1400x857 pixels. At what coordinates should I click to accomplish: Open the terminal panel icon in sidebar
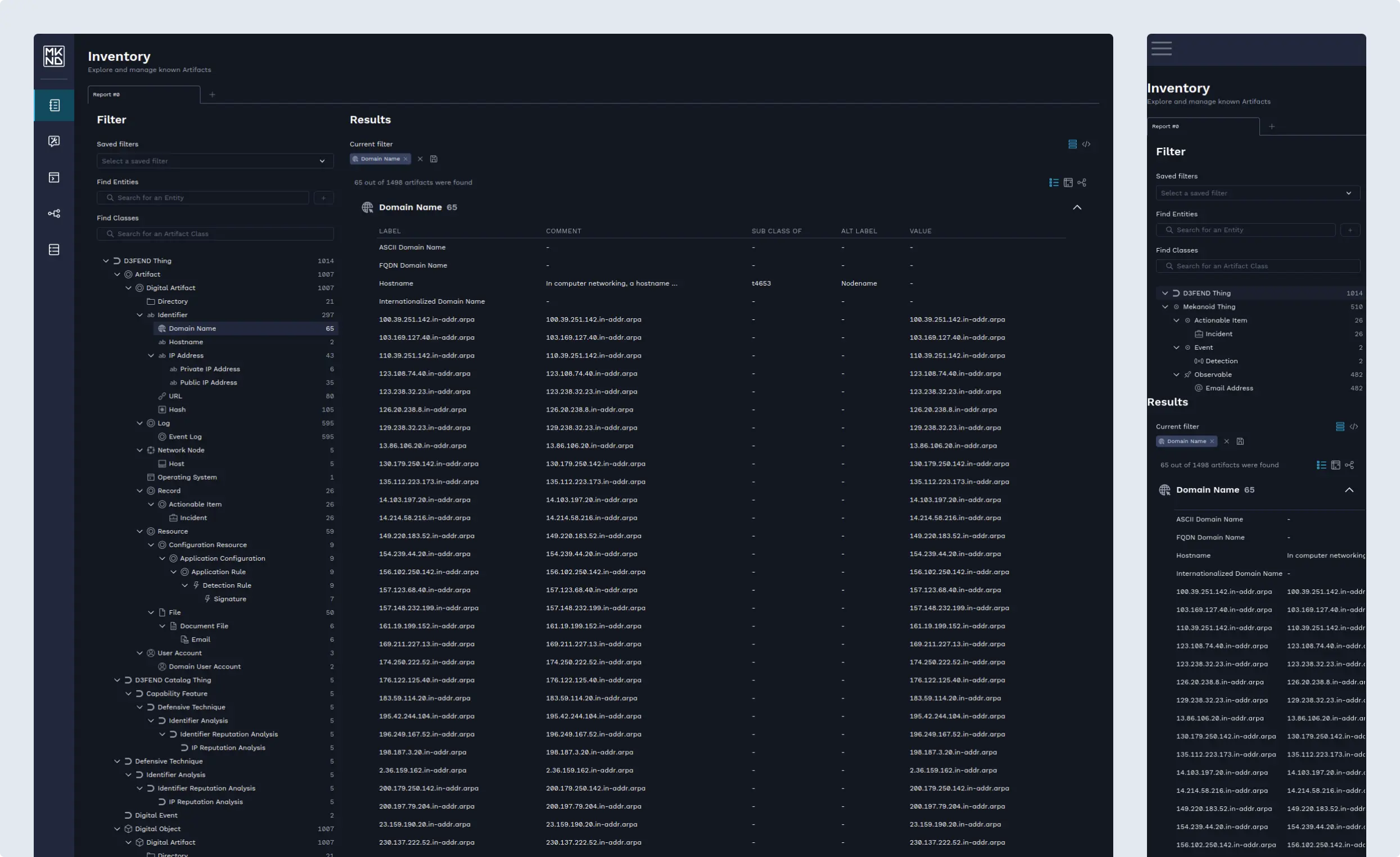(54, 177)
